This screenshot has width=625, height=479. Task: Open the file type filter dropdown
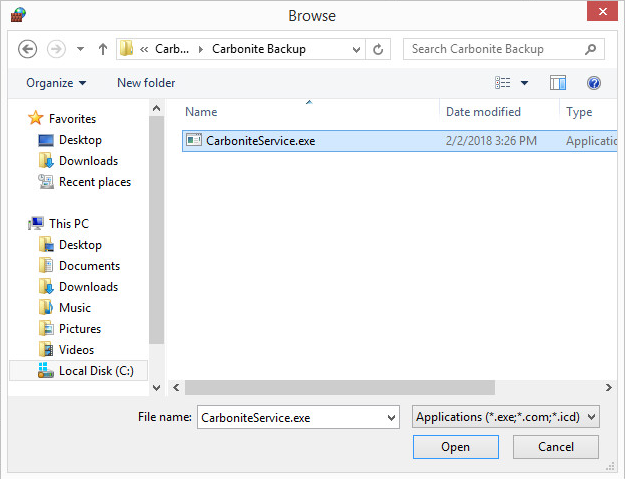505,417
